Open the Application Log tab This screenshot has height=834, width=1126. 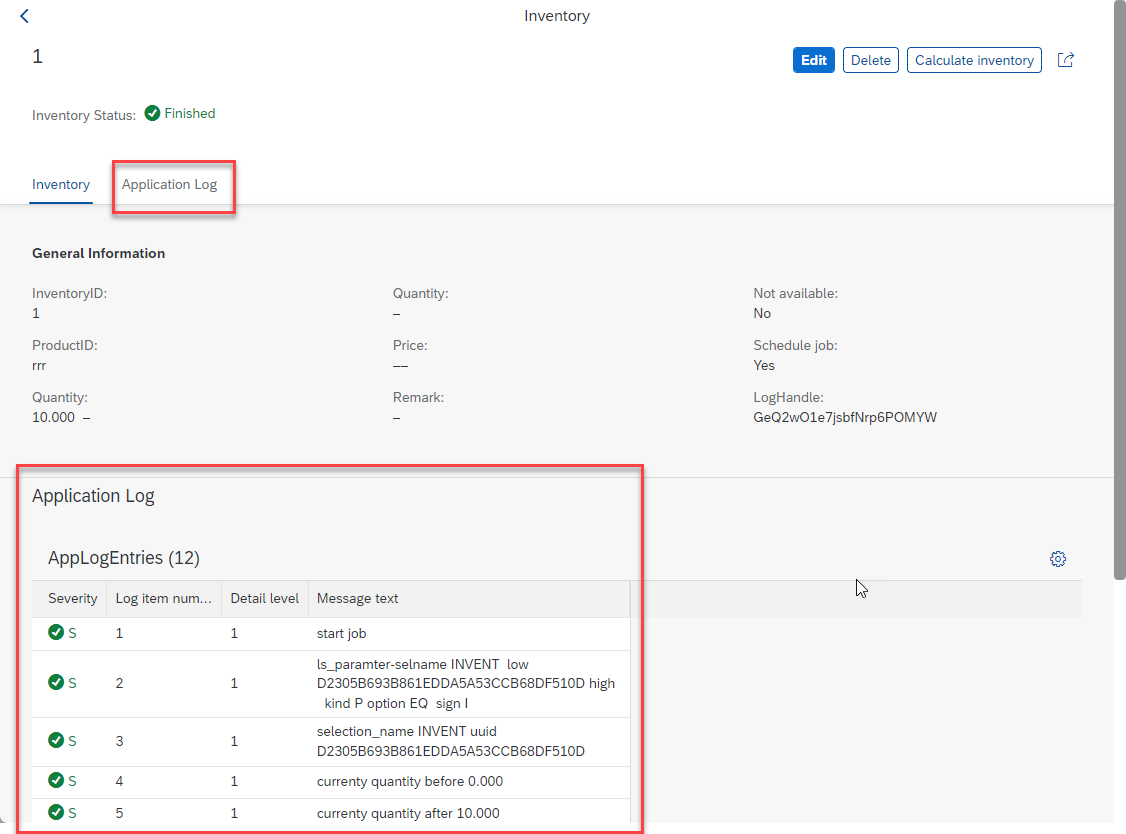pos(169,185)
